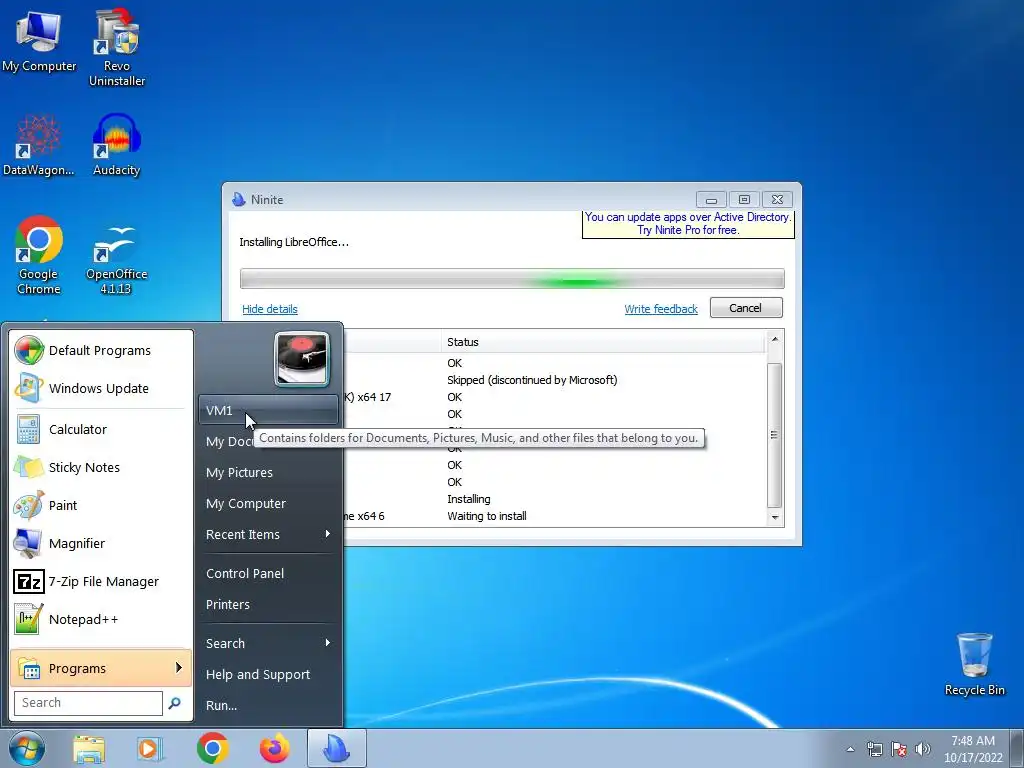Click the user account picture
Screen dimensions: 1024x768
click(x=302, y=359)
